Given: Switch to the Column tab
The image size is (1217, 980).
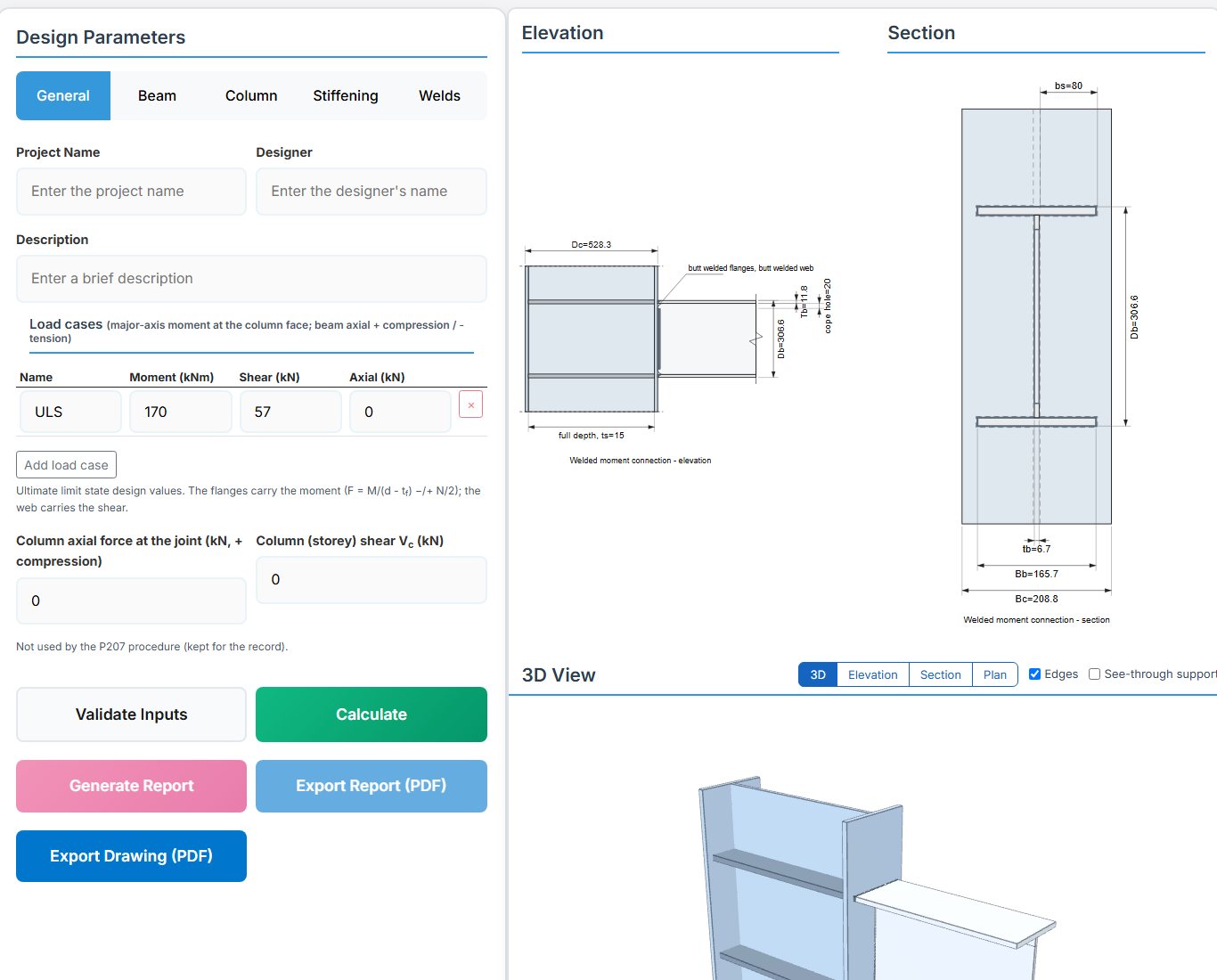Looking at the screenshot, I should click(x=251, y=95).
